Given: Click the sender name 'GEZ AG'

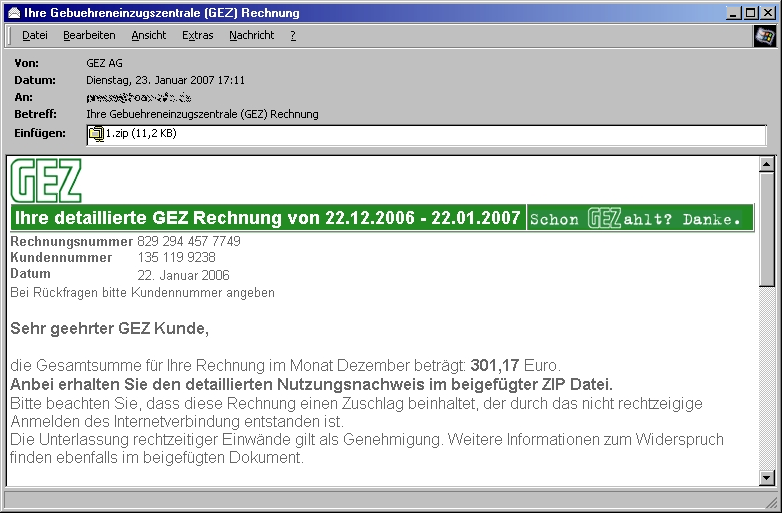Looking at the screenshot, I should [x=104, y=63].
